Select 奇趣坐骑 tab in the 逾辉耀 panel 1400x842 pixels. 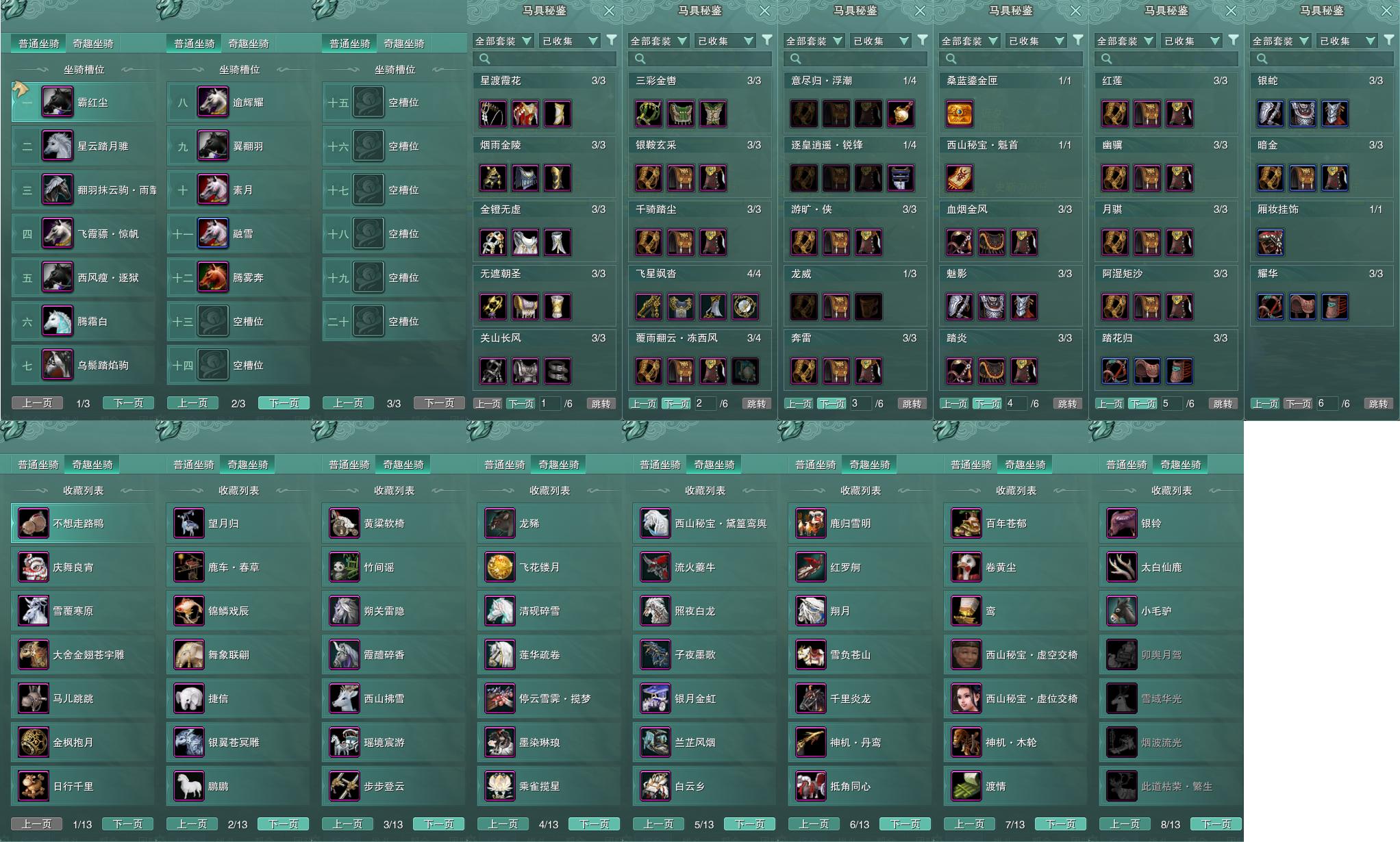tap(249, 43)
